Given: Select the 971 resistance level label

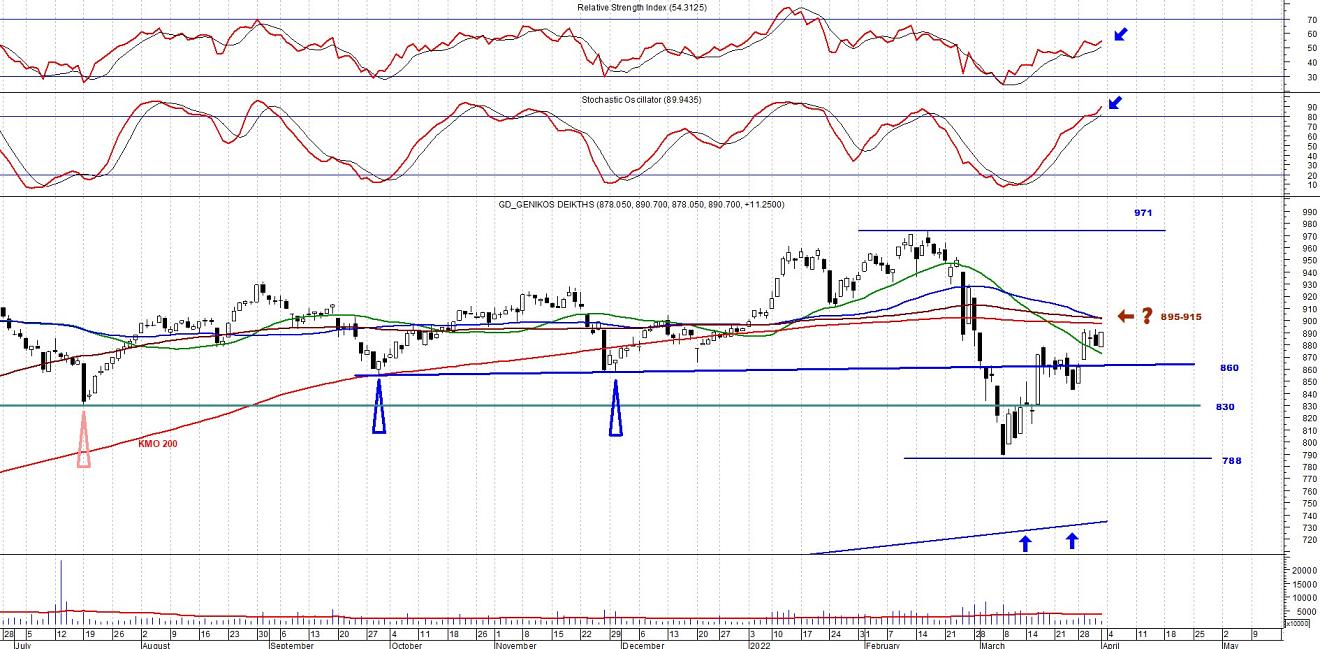Looking at the screenshot, I should coord(1143,213).
